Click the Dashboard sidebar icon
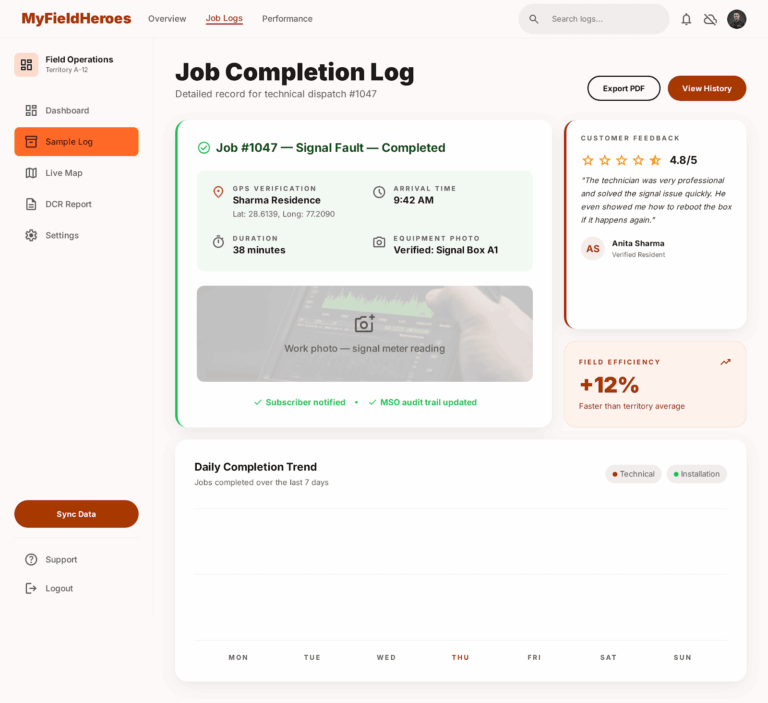Screen dimensions: 768x703 coord(31,110)
